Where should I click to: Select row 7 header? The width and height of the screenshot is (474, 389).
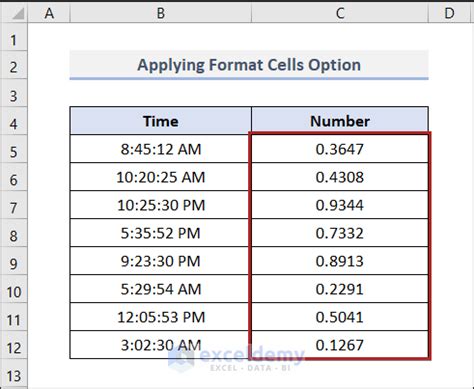coord(14,205)
